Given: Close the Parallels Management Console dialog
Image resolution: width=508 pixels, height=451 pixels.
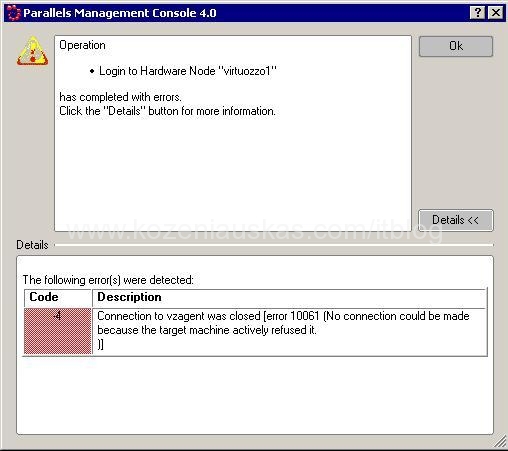Looking at the screenshot, I should click(496, 13).
